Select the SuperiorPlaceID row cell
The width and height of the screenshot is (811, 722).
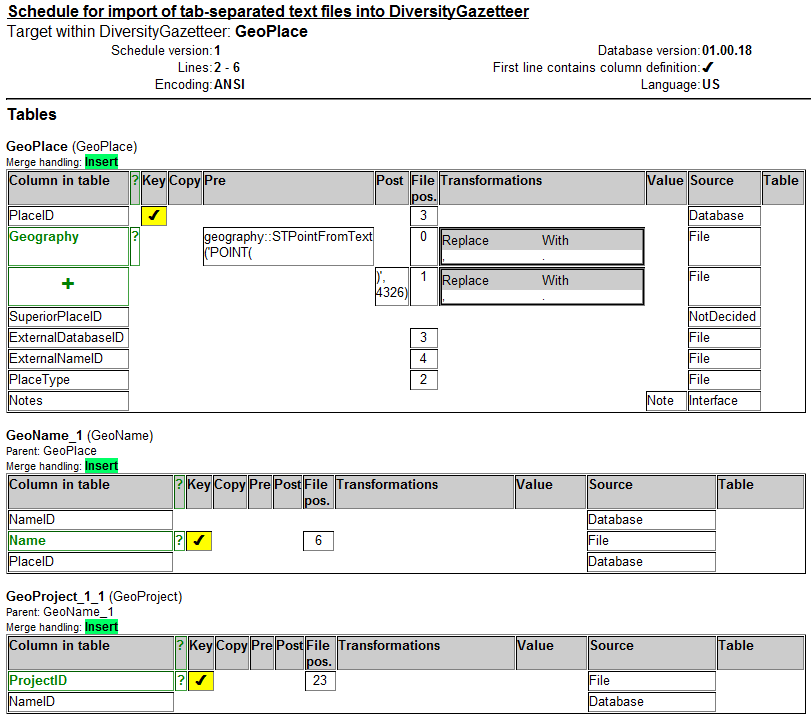click(68, 317)
